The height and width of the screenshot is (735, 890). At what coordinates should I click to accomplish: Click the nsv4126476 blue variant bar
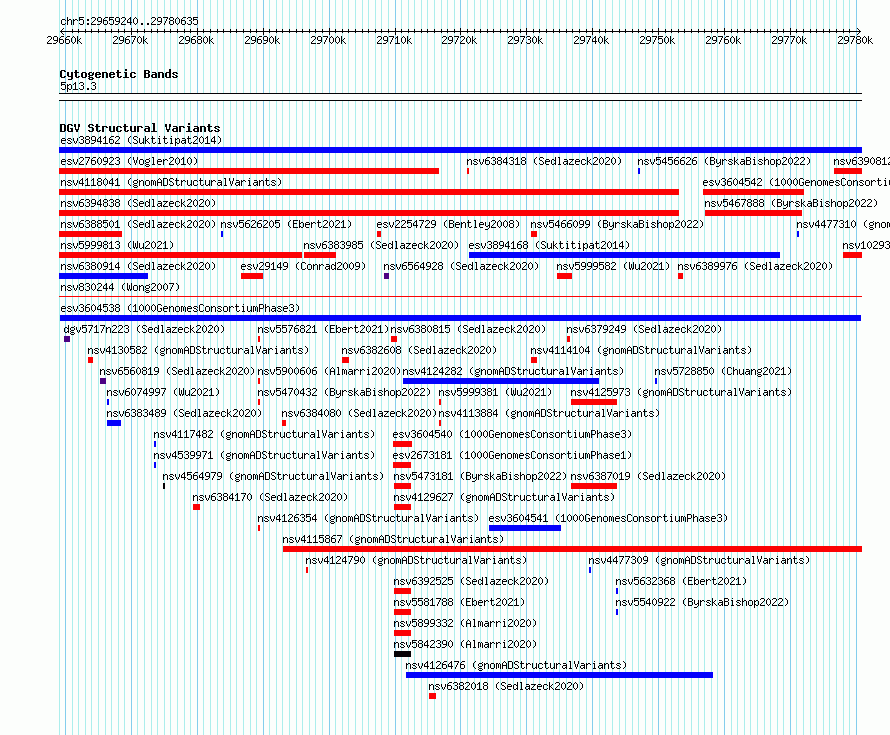(559, 675)
